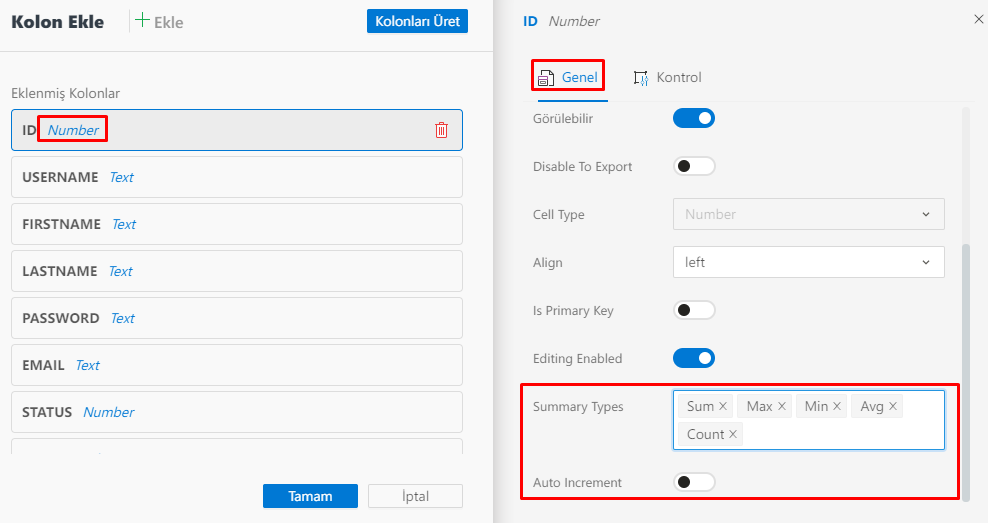Turn on Is Primary Key

pos(694,311)
